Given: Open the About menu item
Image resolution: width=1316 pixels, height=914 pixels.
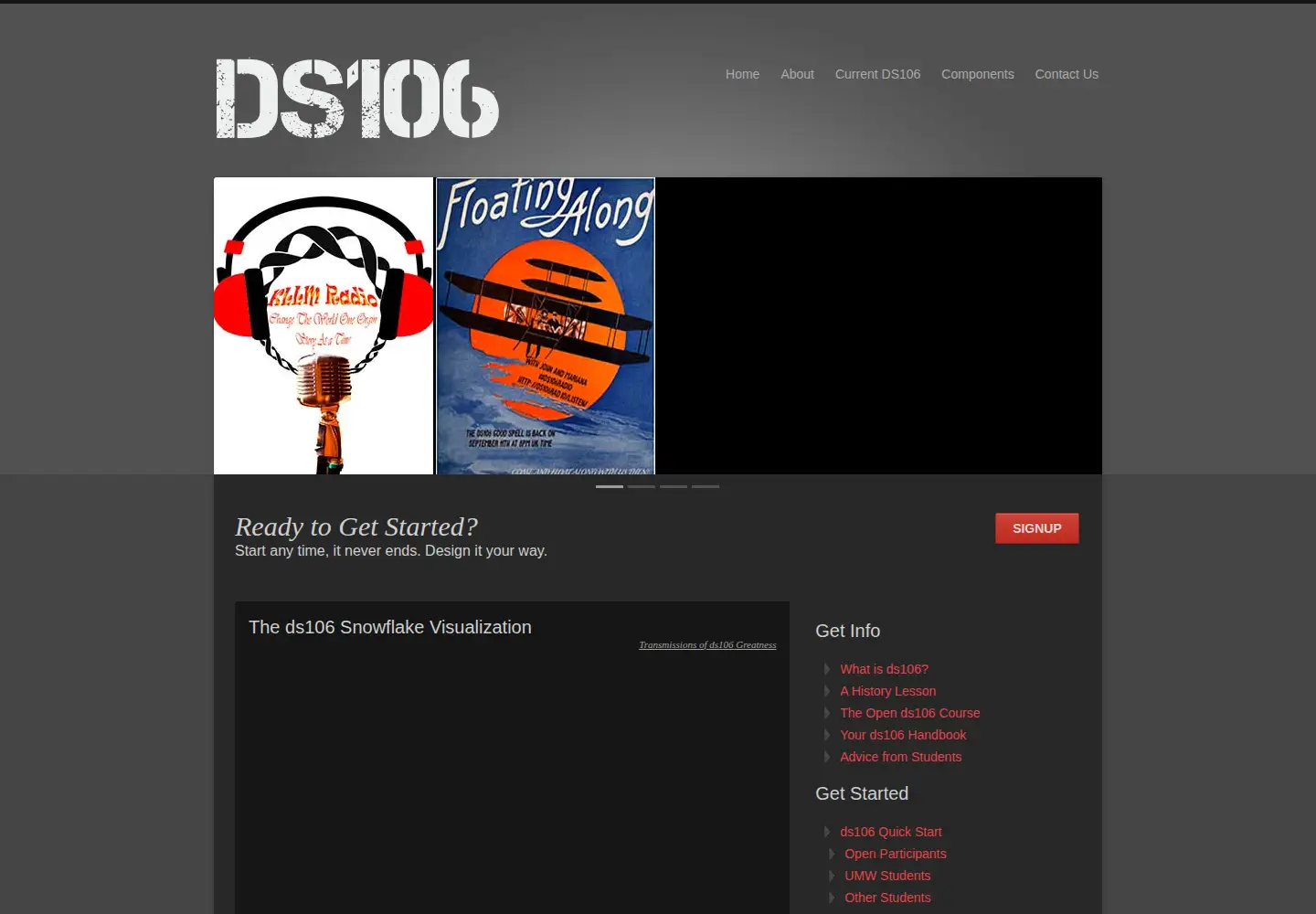Looking at the screenshot, I should [797, 74].
